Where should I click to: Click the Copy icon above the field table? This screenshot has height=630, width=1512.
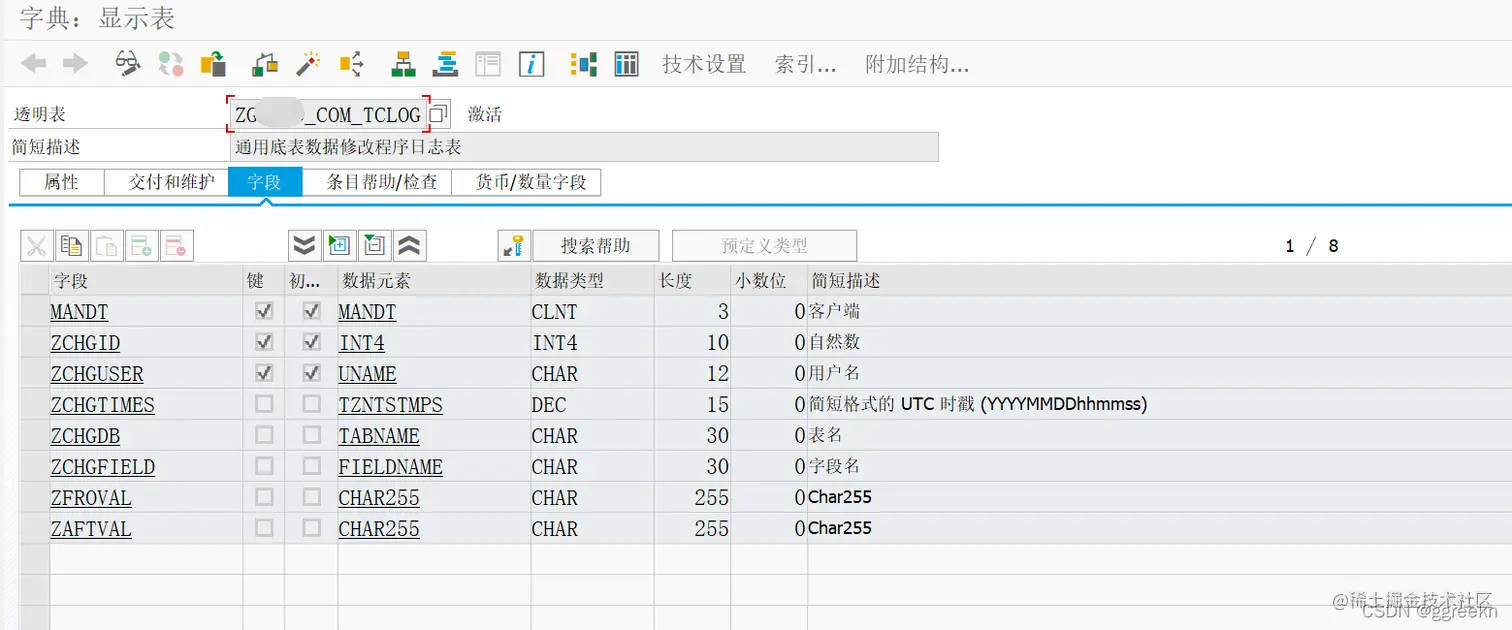(71, 245)
